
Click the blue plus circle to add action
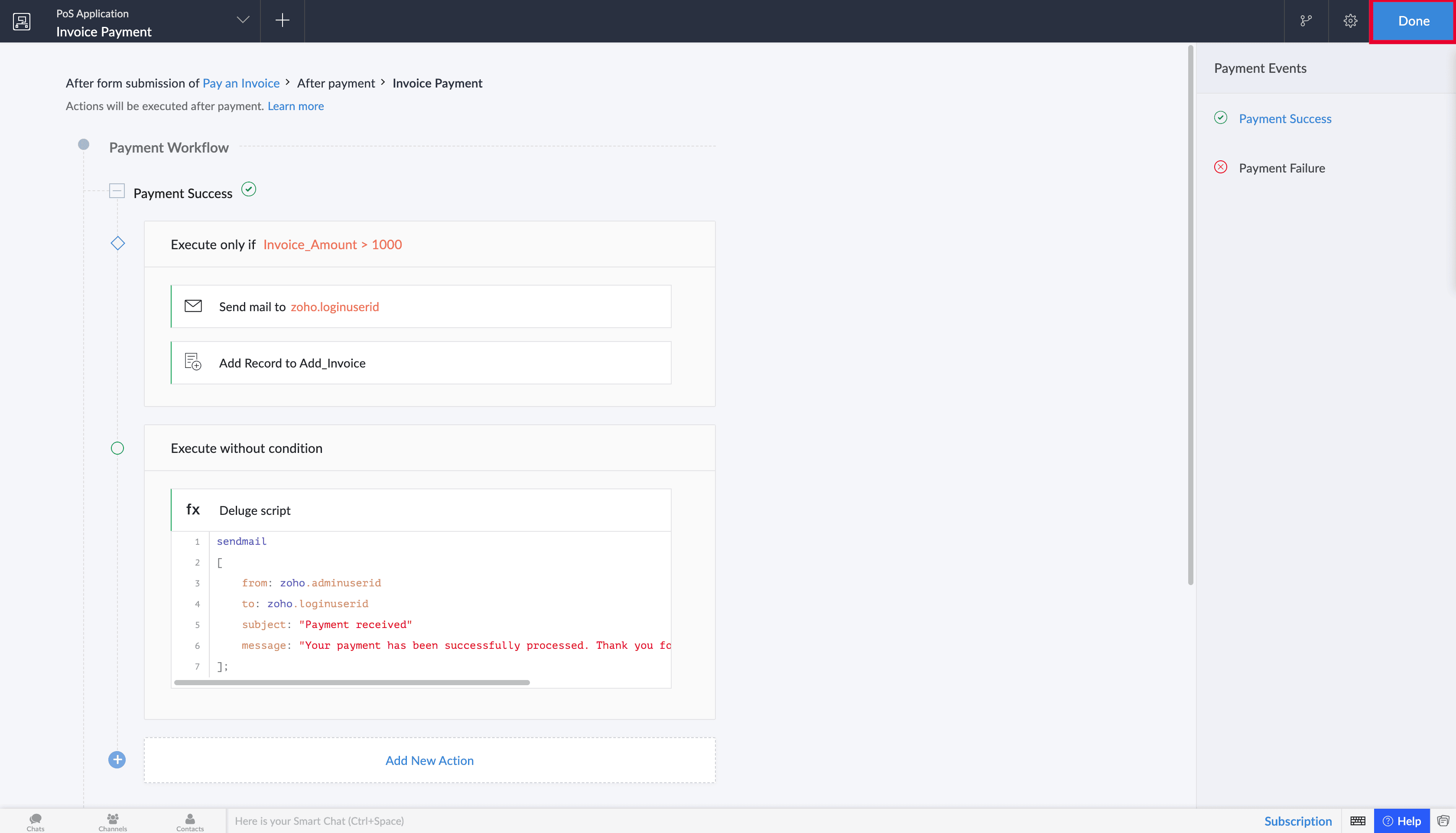(x=117, y=760)
